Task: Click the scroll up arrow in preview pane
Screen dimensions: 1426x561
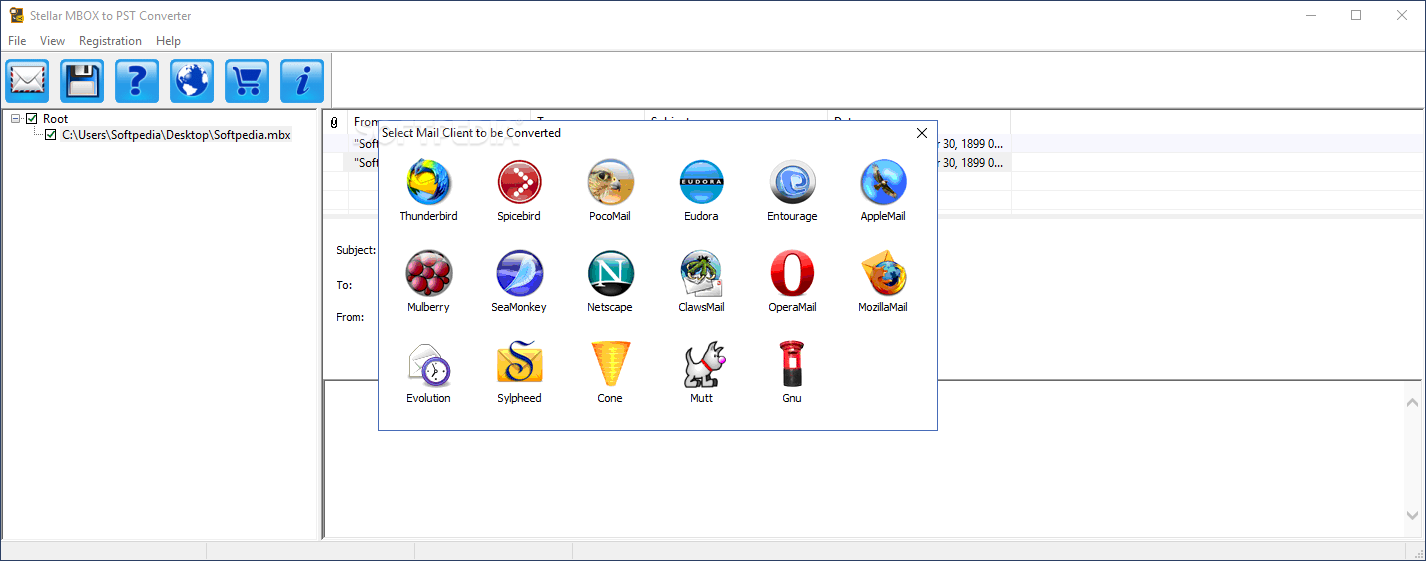Action: [1413, 403]
